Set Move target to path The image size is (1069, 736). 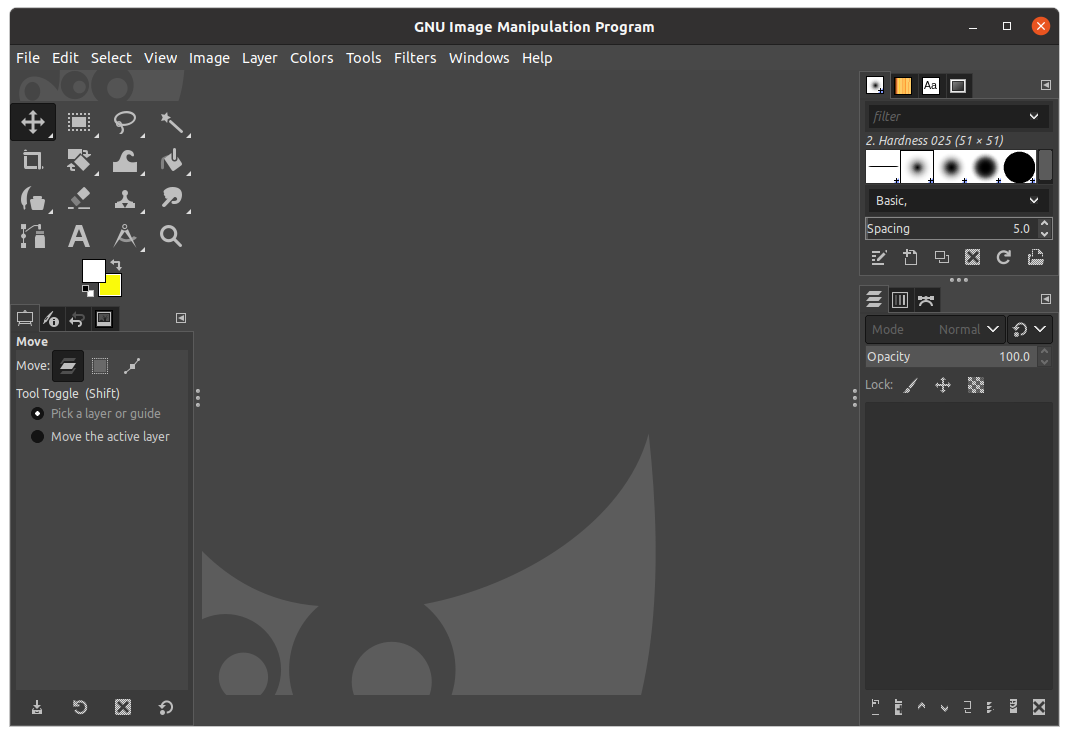click(132, 366)
